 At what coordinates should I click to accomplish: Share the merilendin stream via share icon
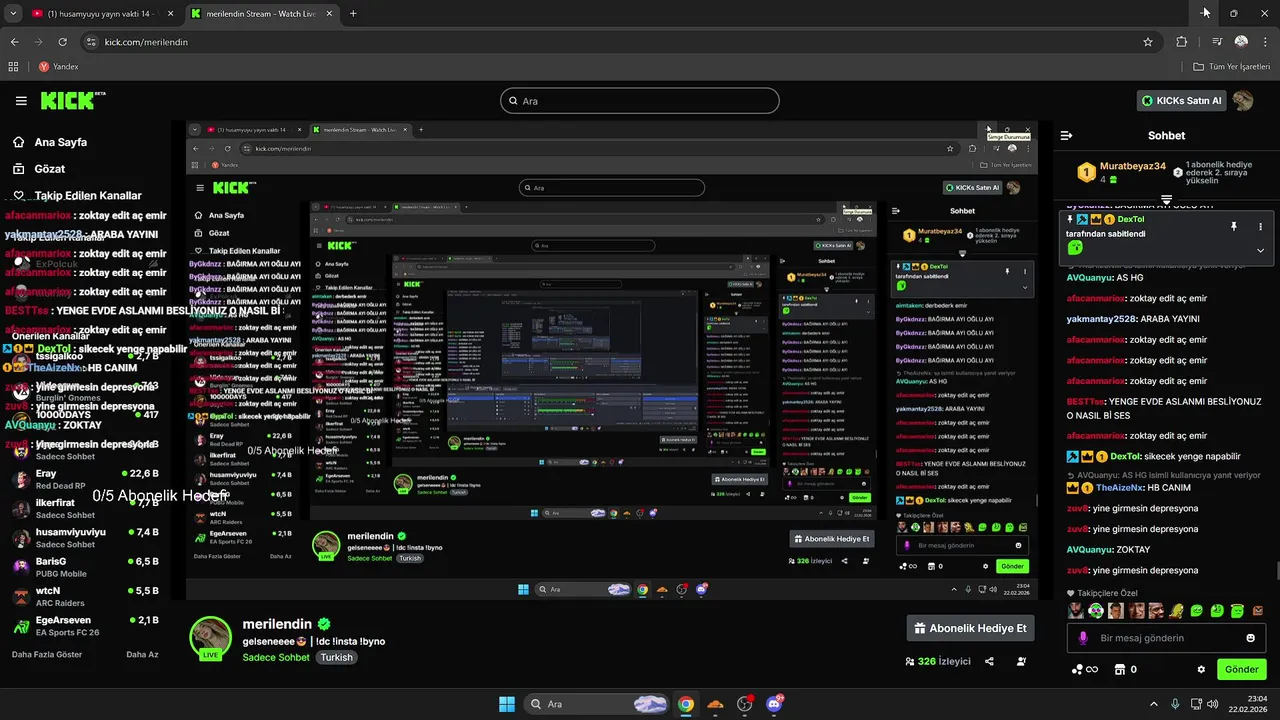pos(989,661)
